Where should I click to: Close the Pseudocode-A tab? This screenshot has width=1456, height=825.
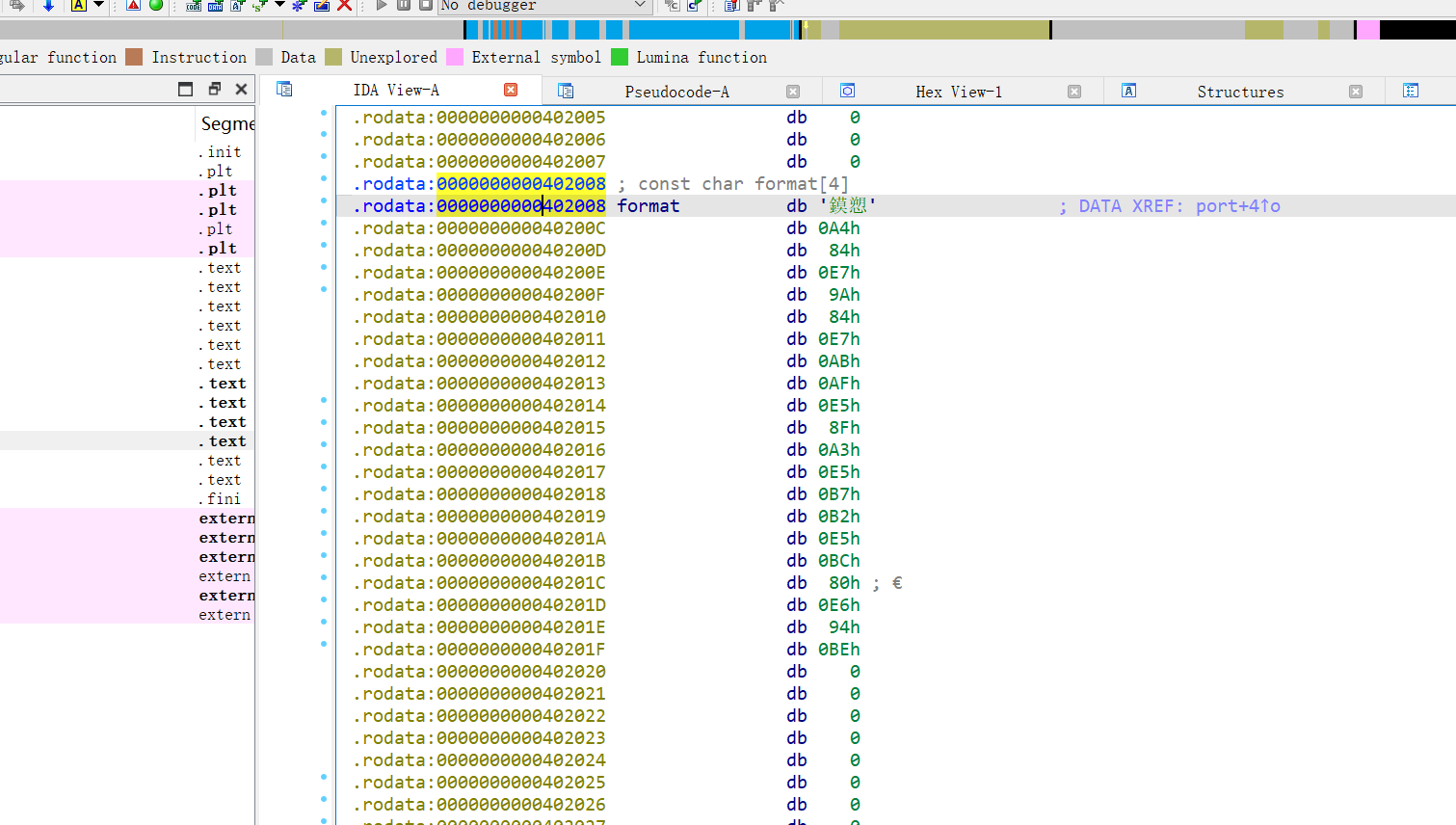tap(793, 92)
